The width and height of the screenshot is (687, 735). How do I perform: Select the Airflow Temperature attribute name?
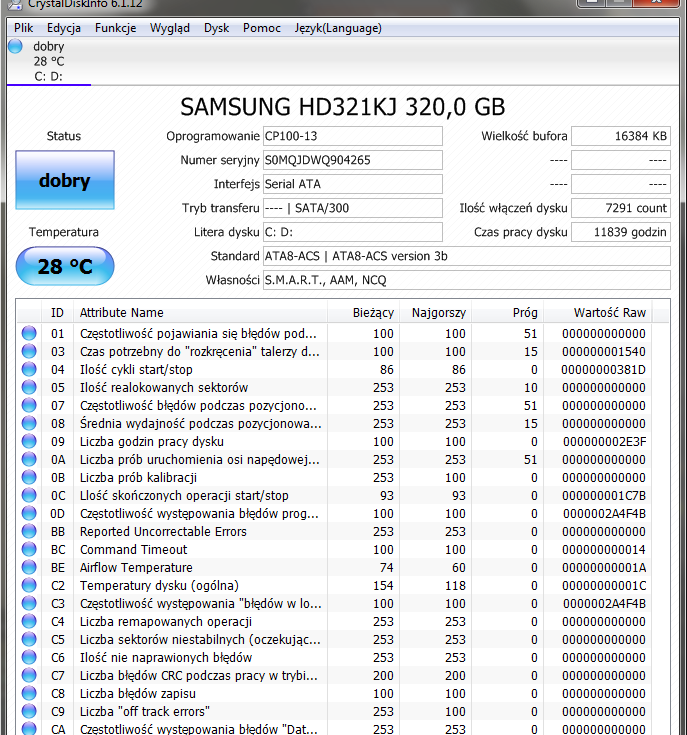point(136,568)
